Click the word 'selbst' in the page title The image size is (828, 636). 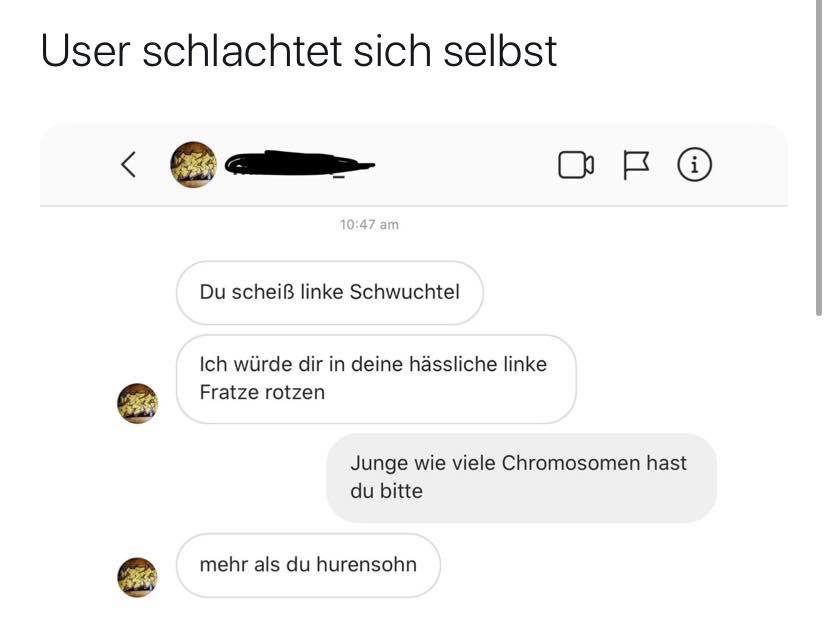tap(500, 51)
